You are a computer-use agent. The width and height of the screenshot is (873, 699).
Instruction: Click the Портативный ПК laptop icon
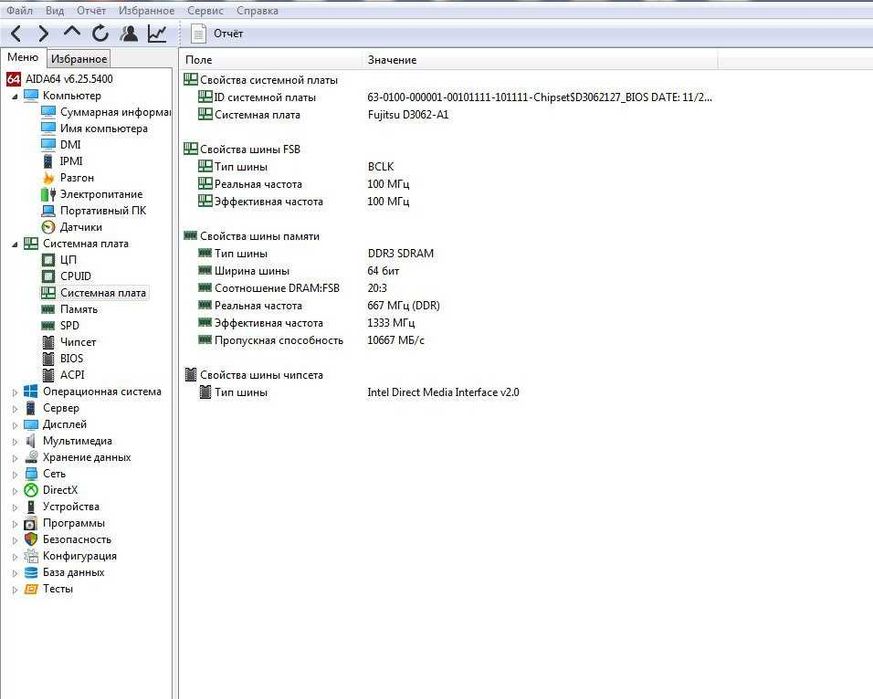click(x=48, y=211)
